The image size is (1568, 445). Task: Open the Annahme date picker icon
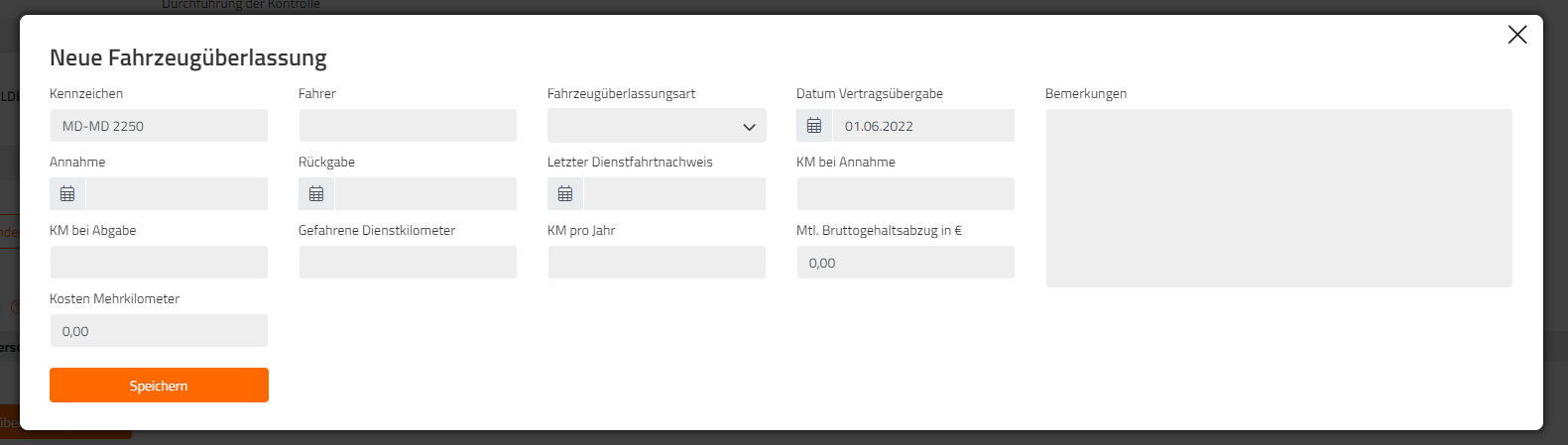(67, 194)
